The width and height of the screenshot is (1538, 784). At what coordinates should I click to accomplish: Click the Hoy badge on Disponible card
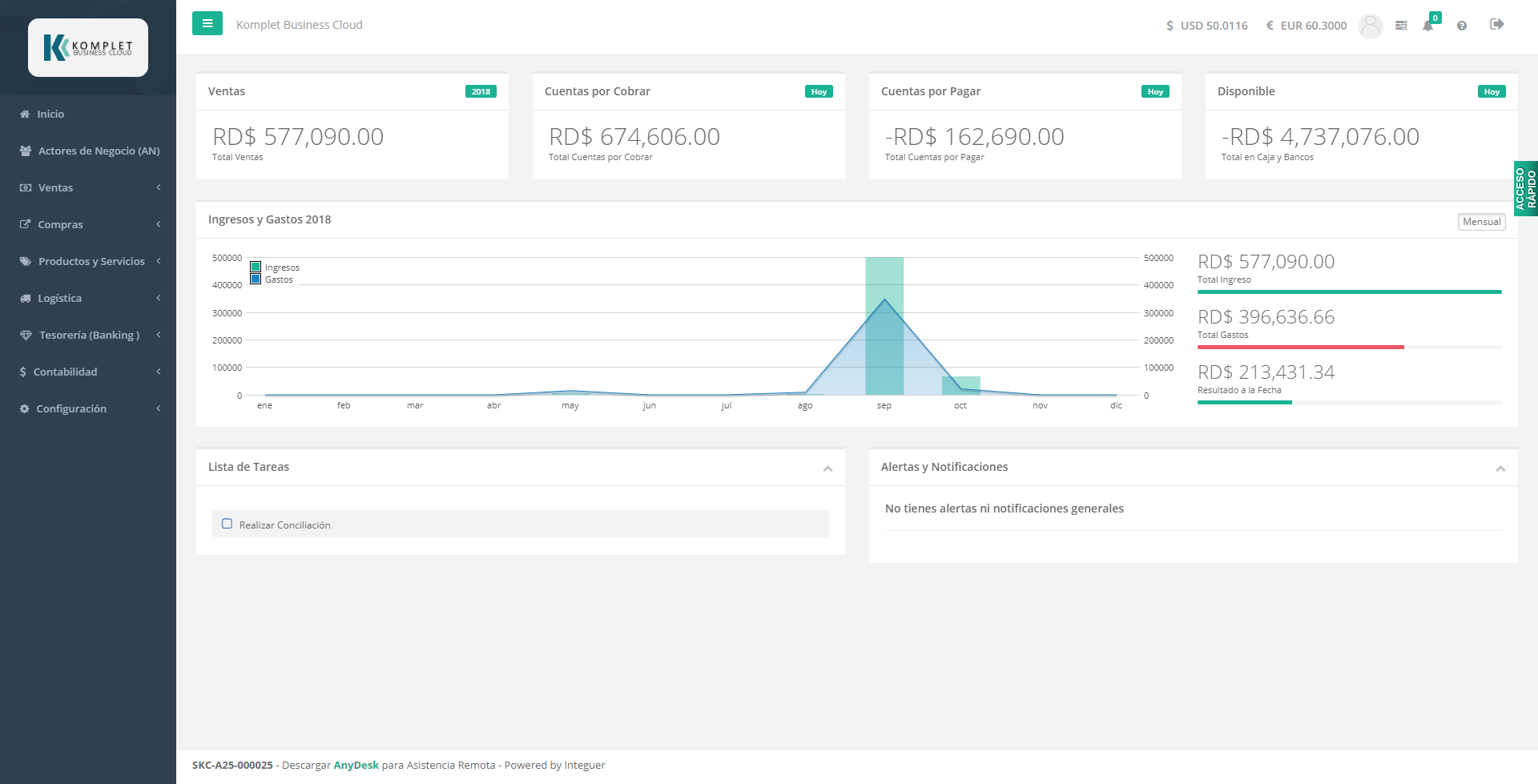tap(1492, 91)
